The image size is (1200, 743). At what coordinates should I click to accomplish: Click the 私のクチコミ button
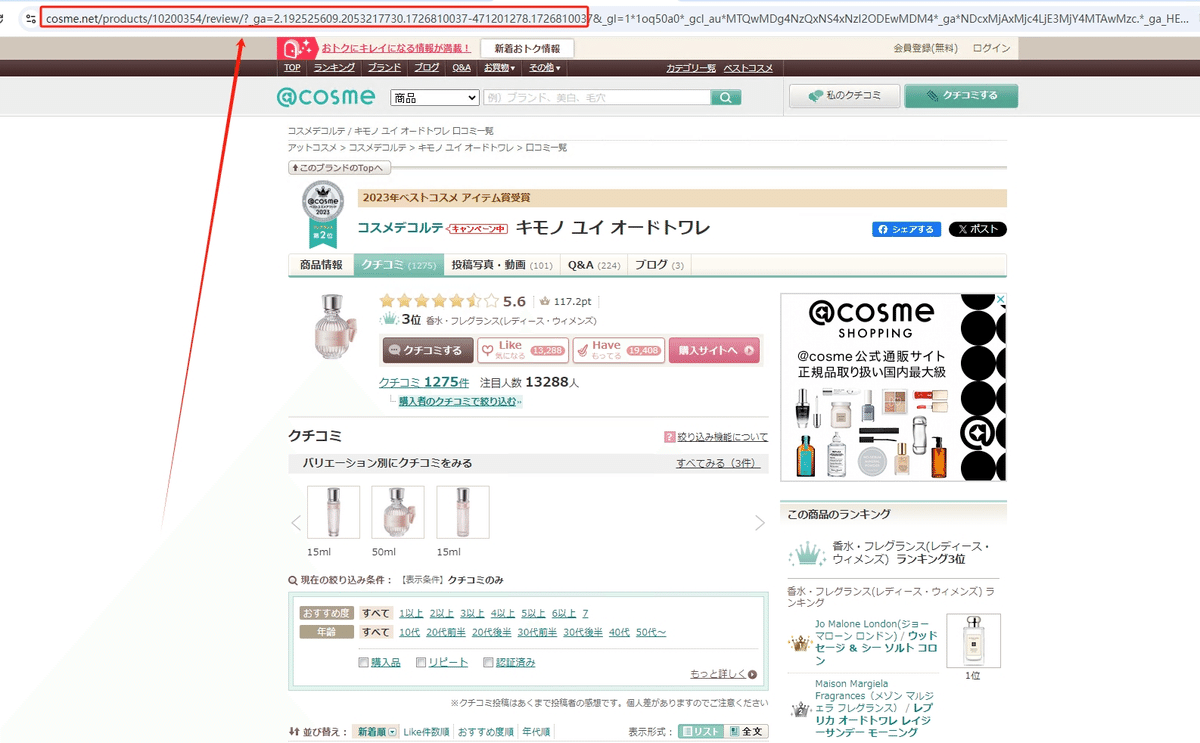(844, 96)
